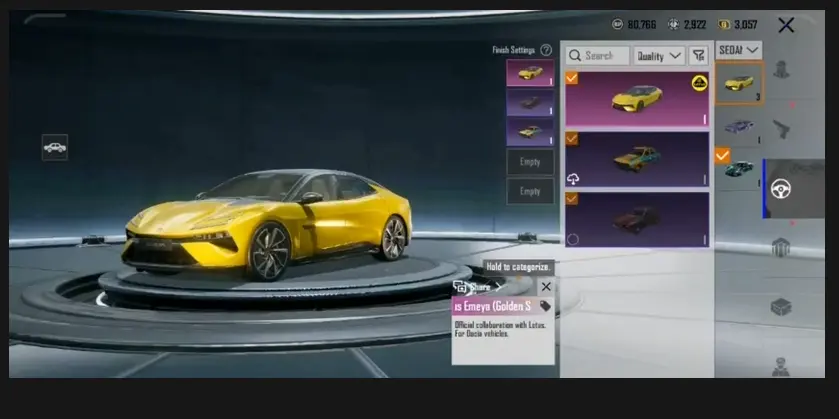The height and width of the screenshot is (419, 839).
Task: Click the filter funnel icon
Action: pos(698,56)
